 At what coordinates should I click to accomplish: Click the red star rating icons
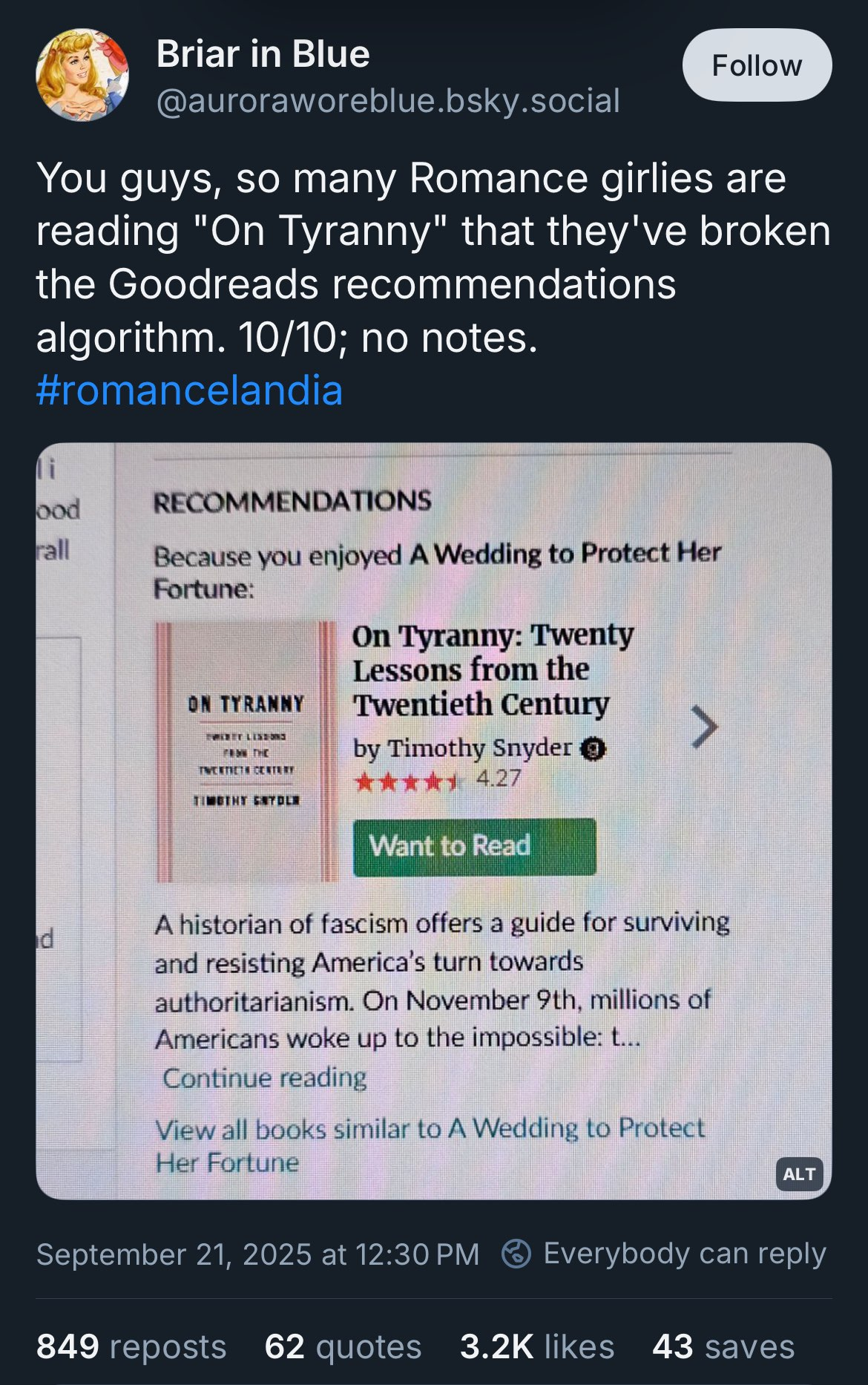point(407,781)
